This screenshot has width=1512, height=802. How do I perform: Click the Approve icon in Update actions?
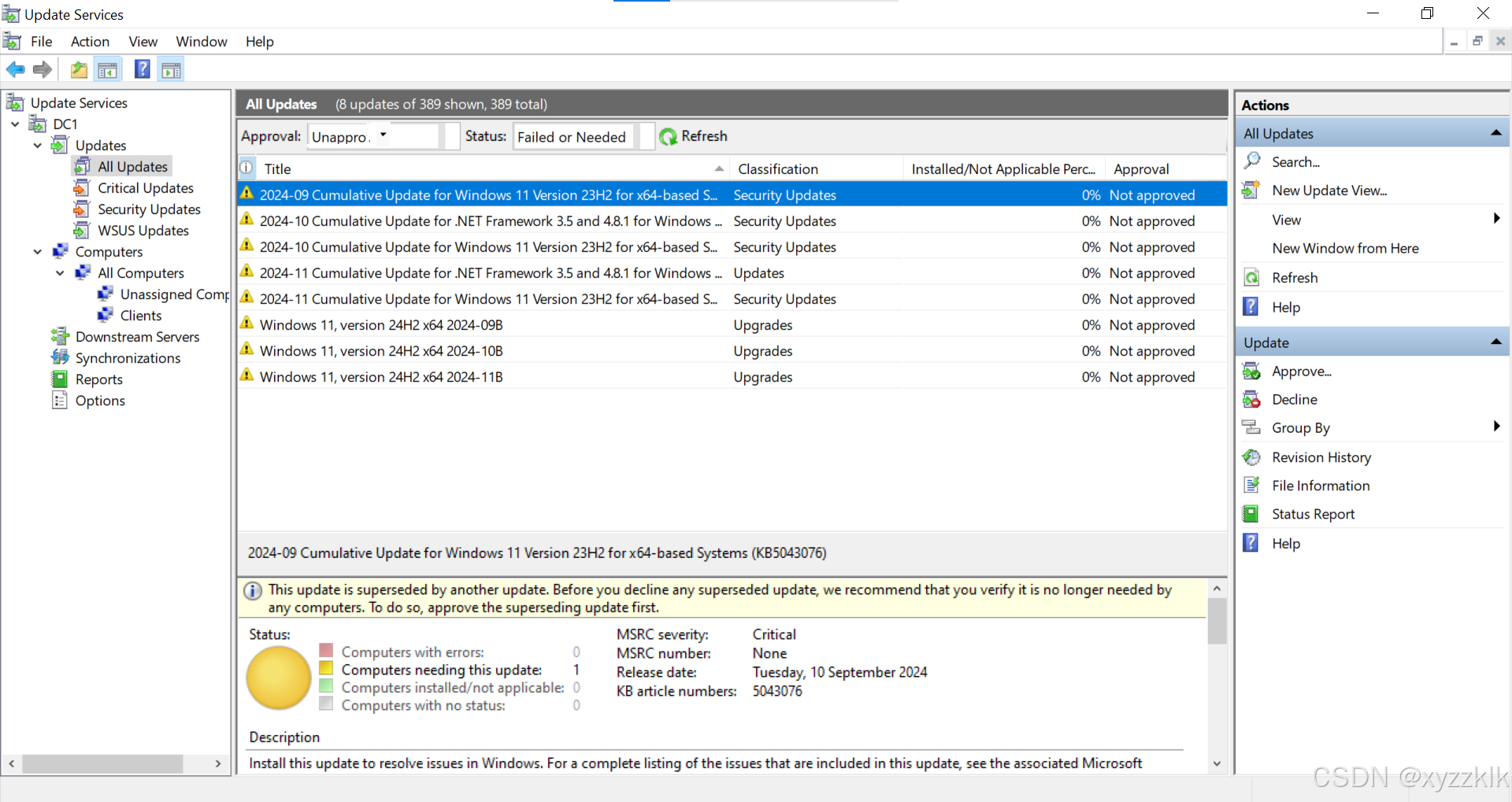pyautogui.click(x=1251, y=371)
